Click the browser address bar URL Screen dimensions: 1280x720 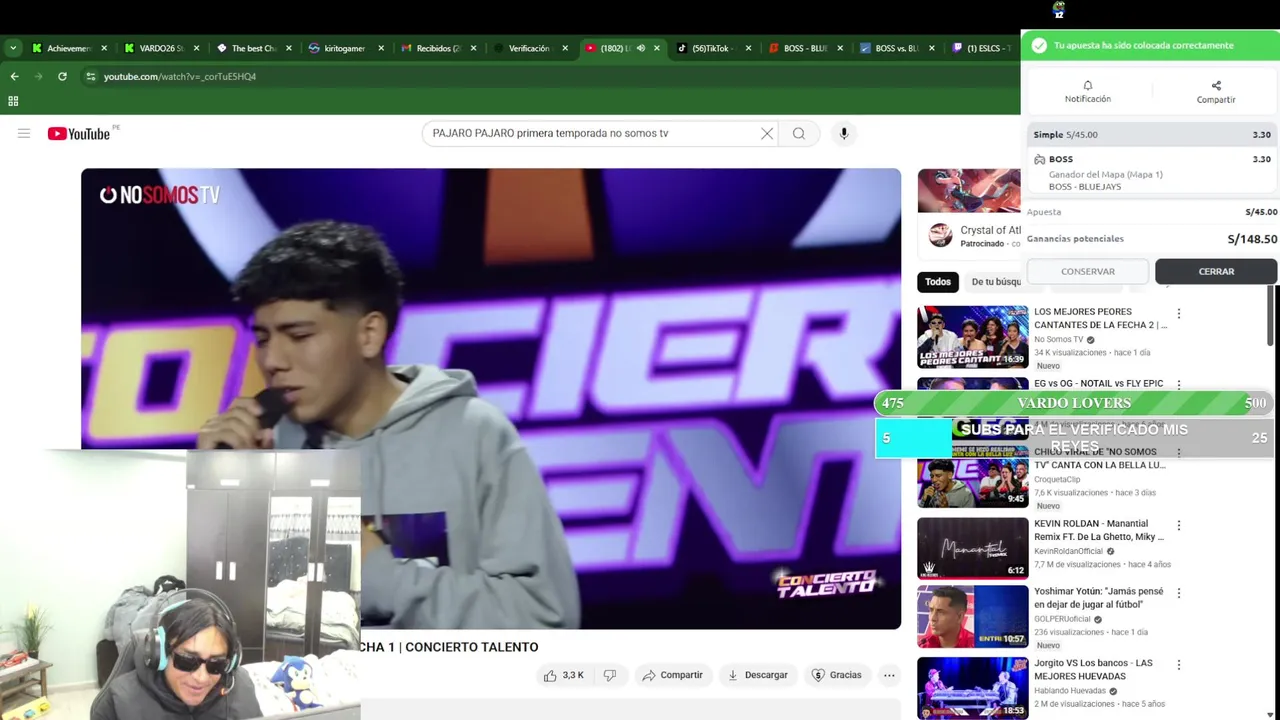coord(180,76)
